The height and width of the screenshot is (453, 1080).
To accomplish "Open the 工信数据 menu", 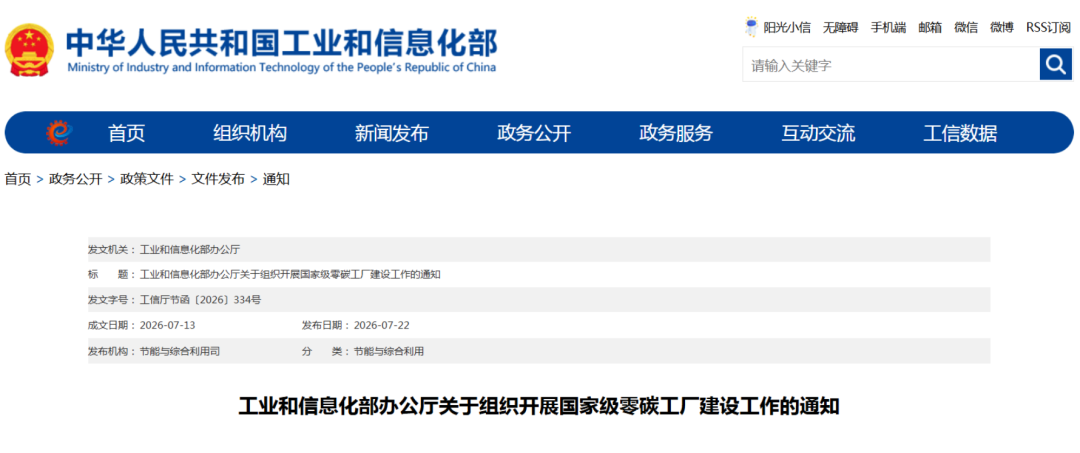I will click(x=960, y=133).
